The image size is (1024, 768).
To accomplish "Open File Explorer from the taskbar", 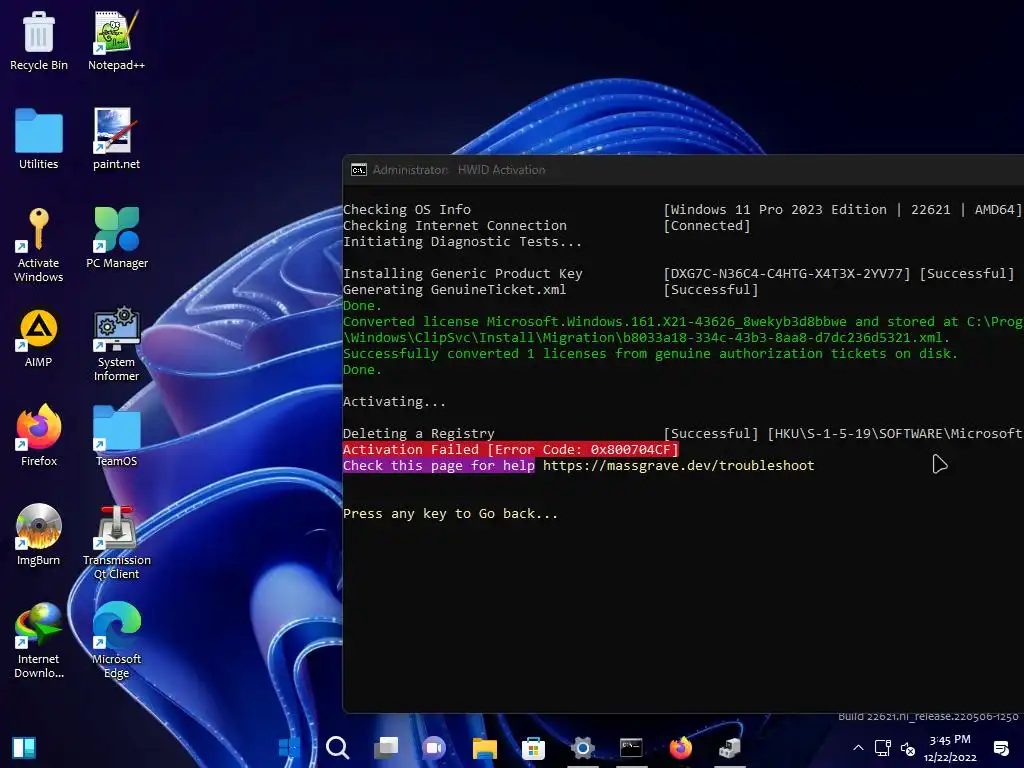I will [x=484, y=748].
